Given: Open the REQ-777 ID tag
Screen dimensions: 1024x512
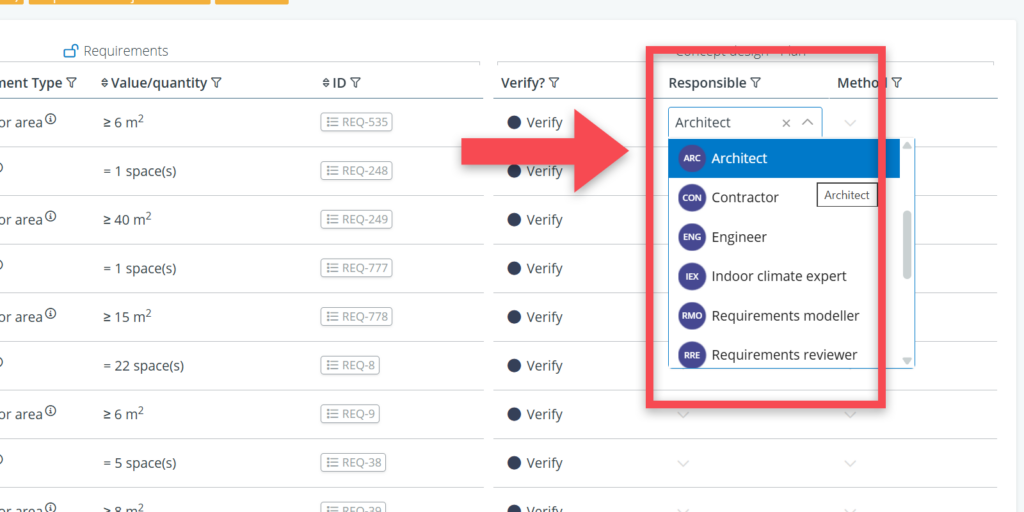Looking at the screenshot, I should [356, 268].
